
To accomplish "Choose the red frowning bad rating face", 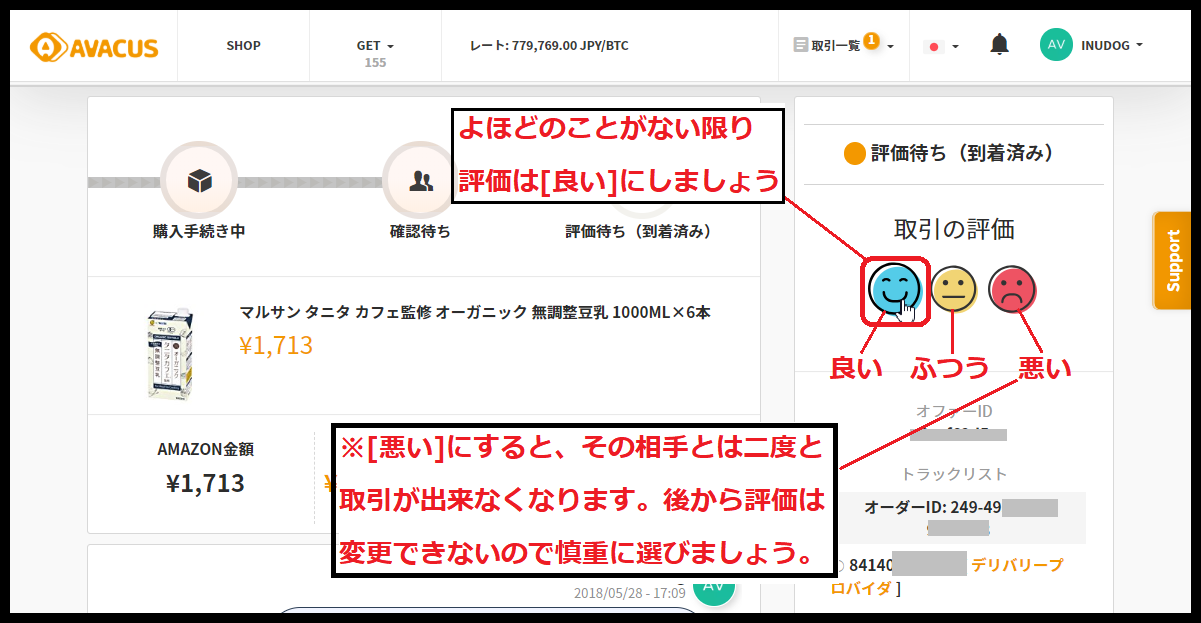I will point(1012,290).
